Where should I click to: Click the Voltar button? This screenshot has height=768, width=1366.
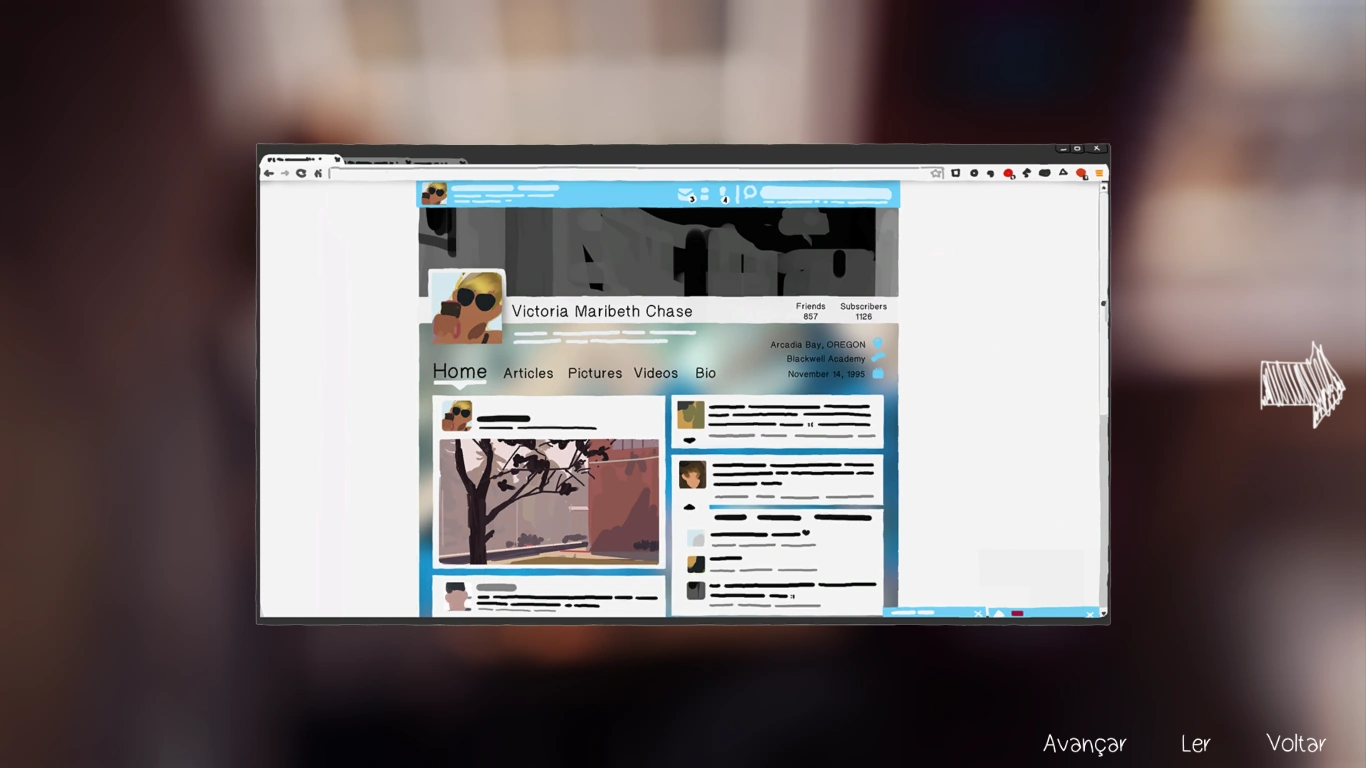(1296, 743)
